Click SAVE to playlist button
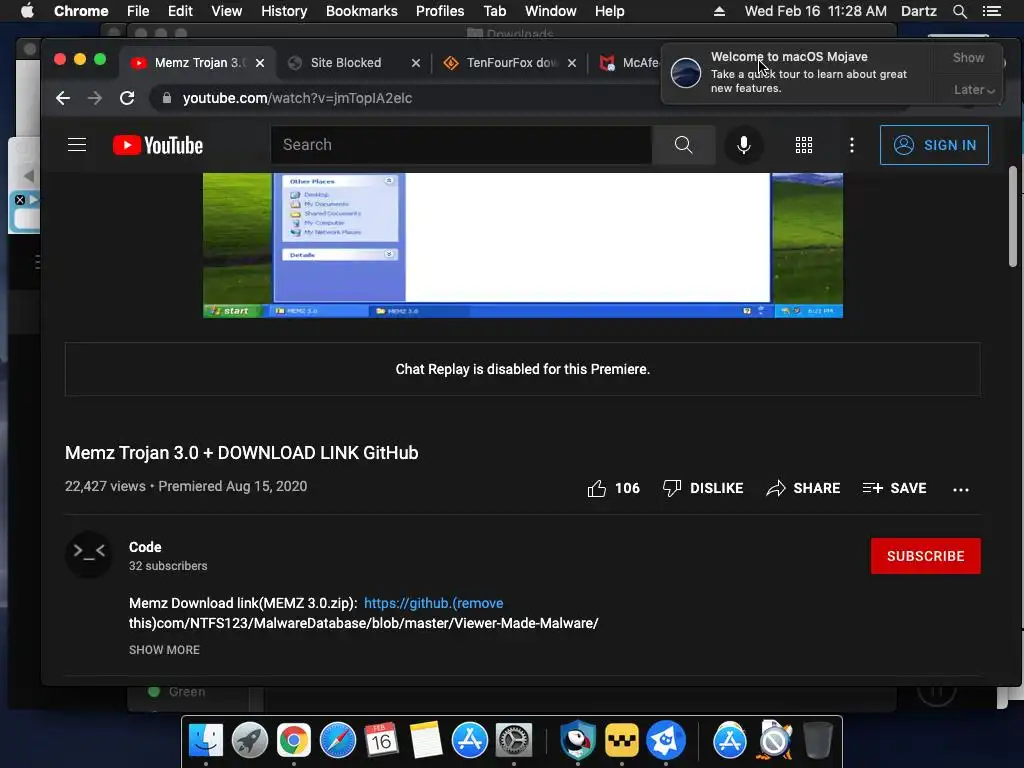 pos(894,488)
